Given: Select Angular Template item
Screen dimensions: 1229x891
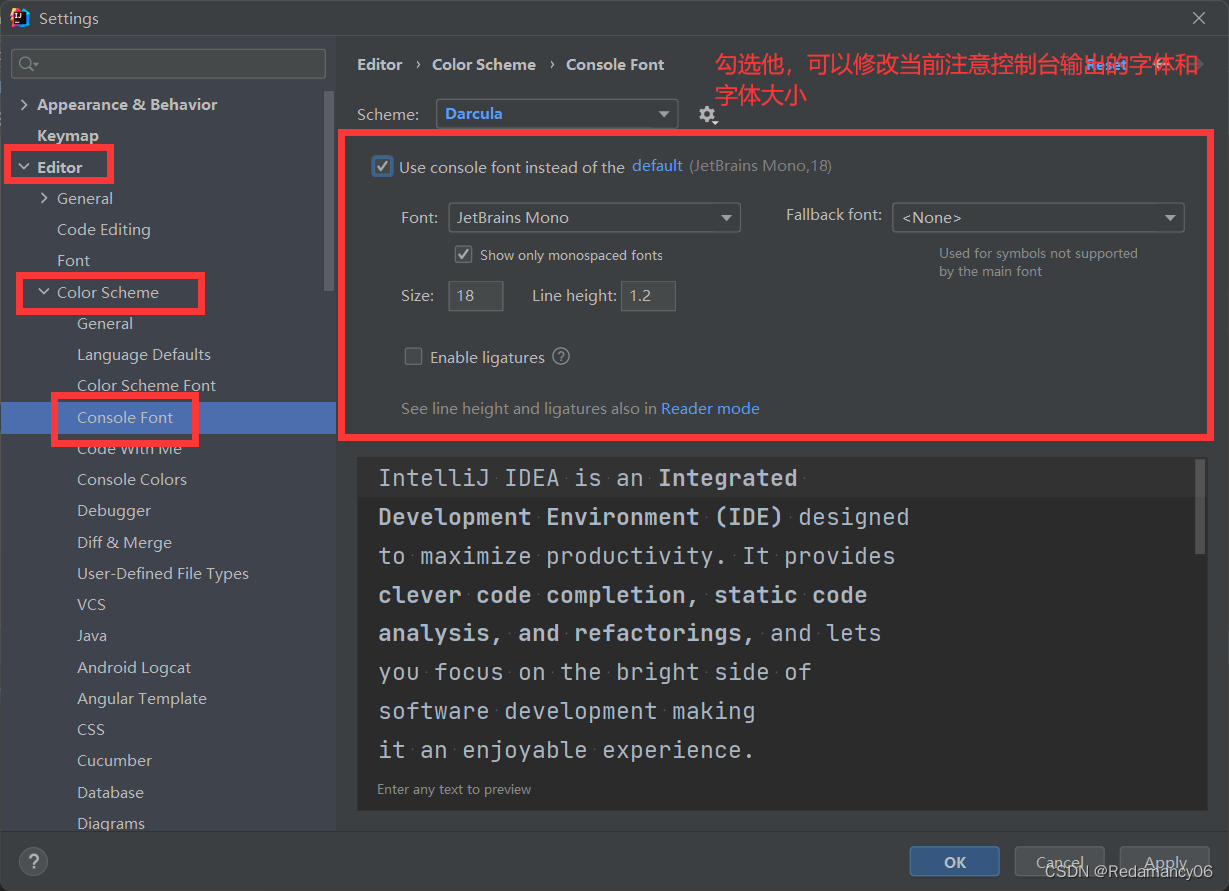Looking at the screenshot, I should pos(142,698).
